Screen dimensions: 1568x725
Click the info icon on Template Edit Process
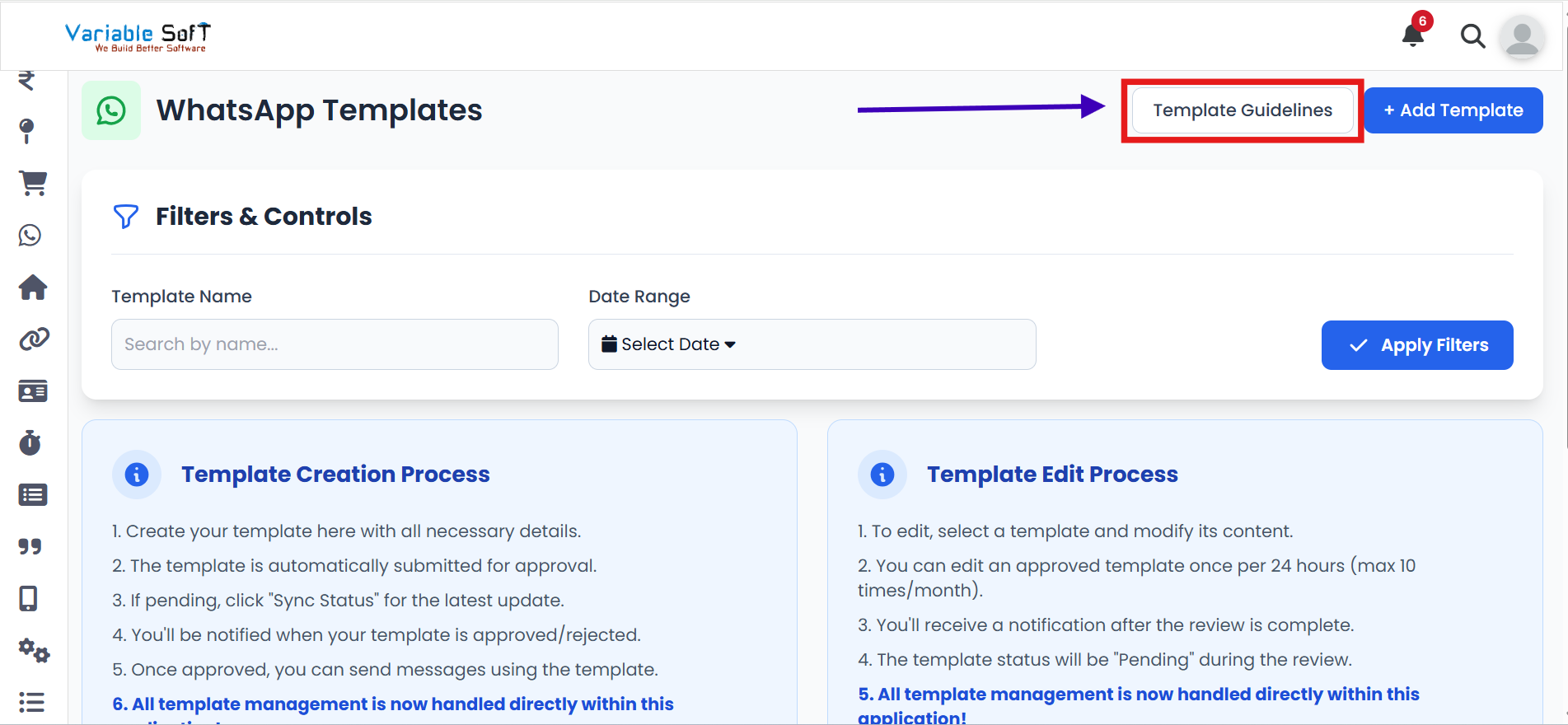882,474
